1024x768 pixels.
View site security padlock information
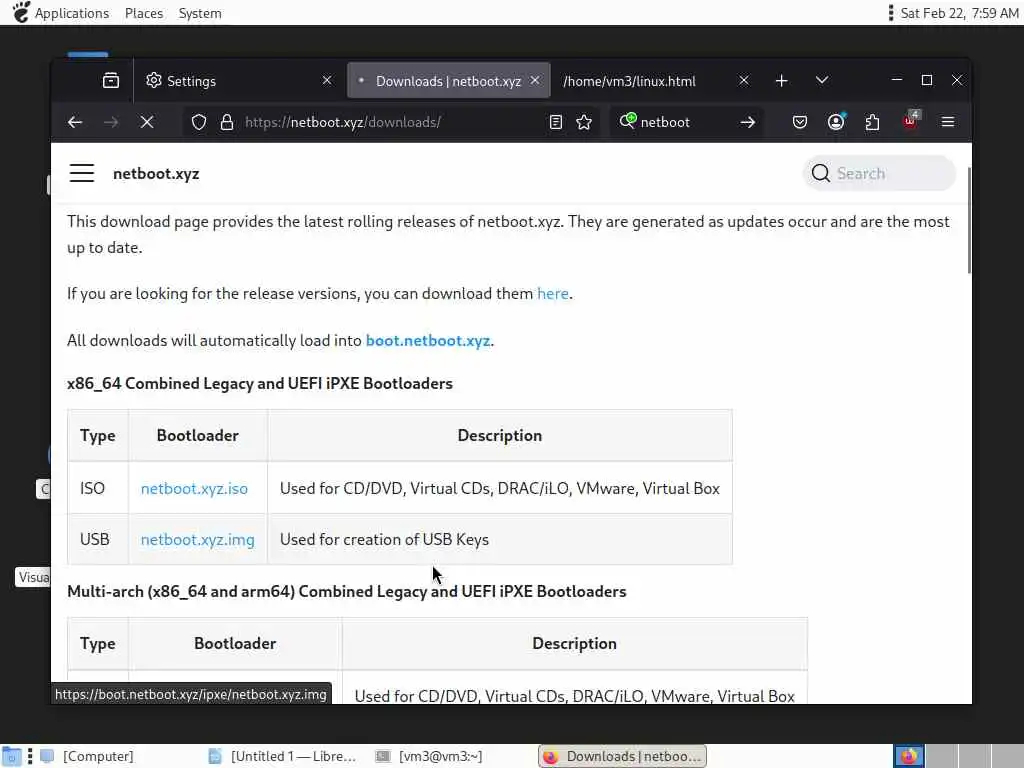tap(227, 122)
